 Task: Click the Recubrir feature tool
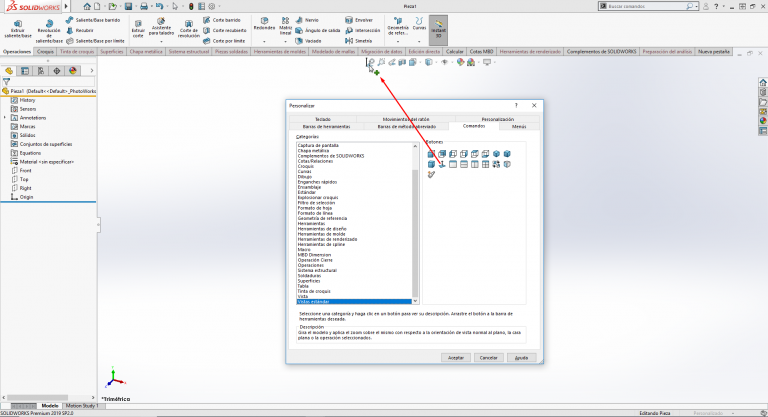tap(80, 30)
